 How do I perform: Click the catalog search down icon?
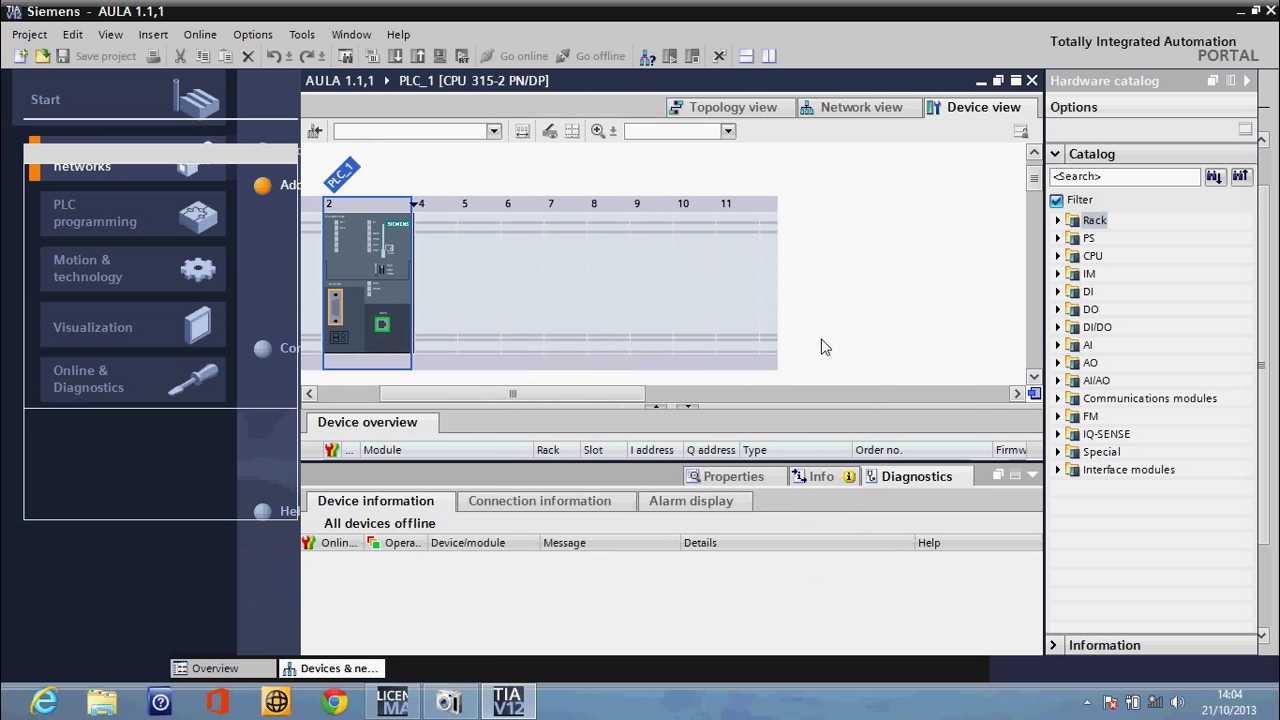click(1214, 177)
